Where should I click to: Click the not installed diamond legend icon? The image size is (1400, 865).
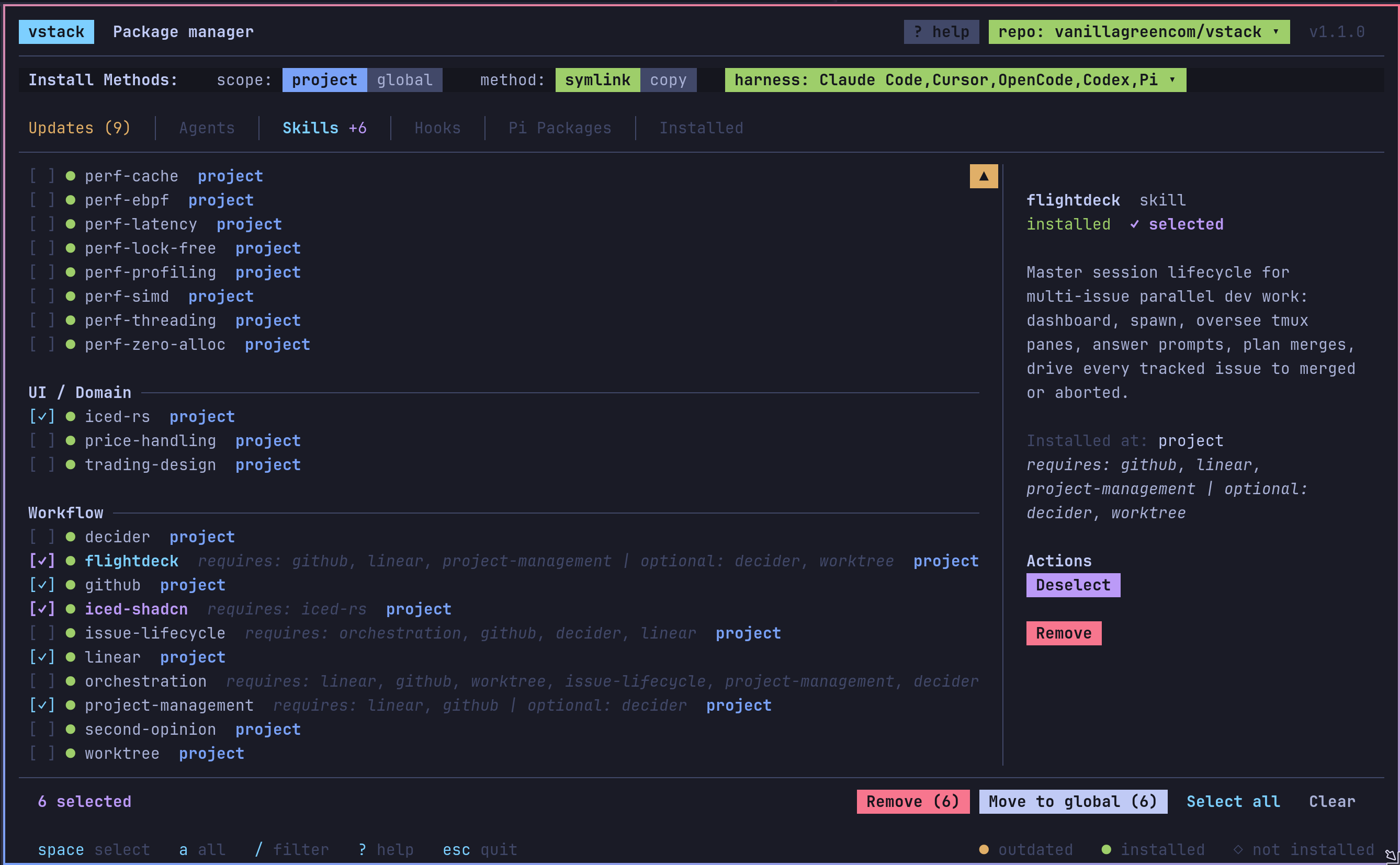pyautogui.click(x=1238, y=849)
